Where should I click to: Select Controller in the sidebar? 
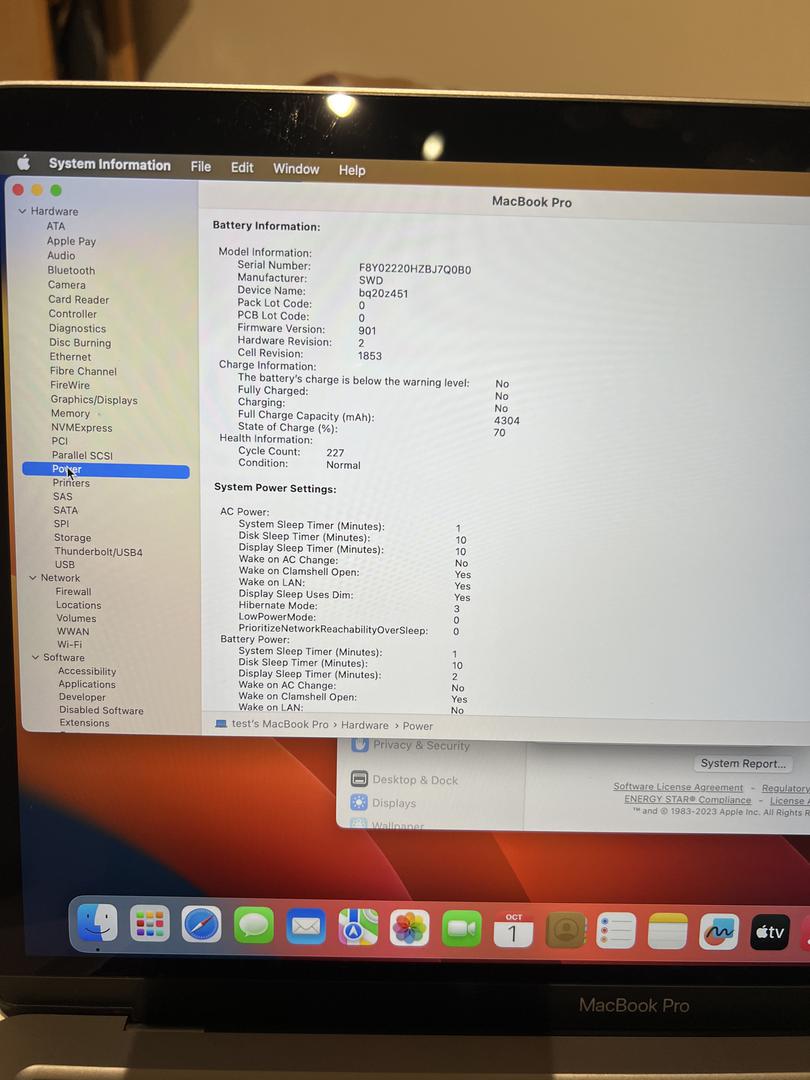pos(72,314)
